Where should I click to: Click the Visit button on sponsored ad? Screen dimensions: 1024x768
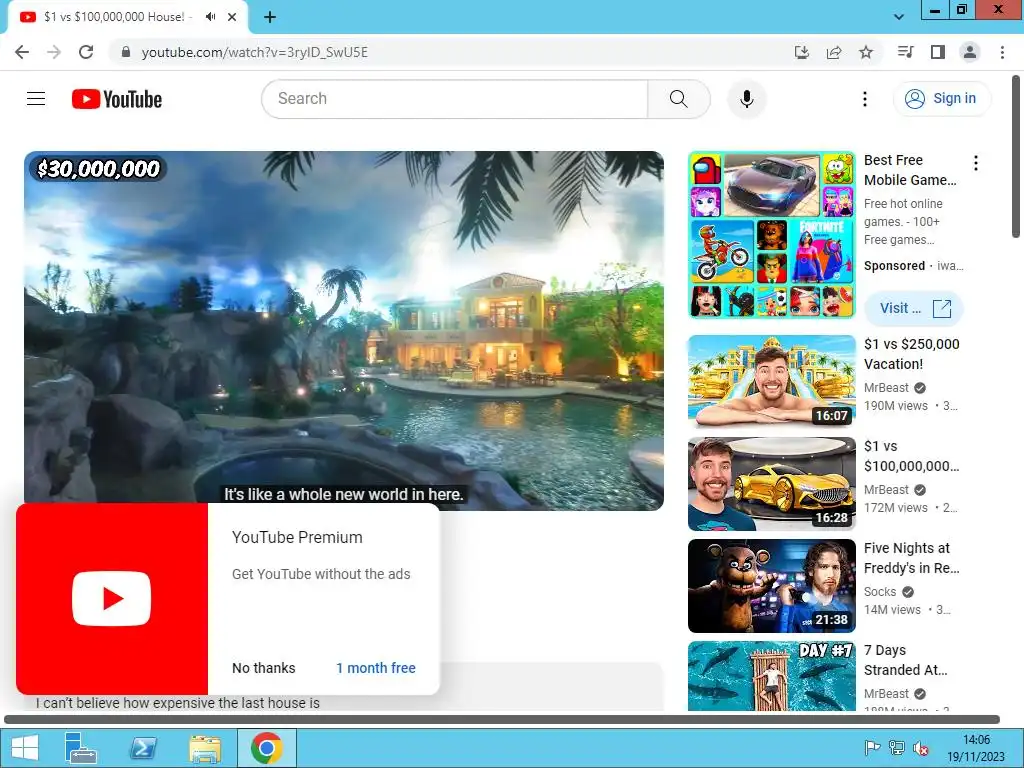pos(914,308)
